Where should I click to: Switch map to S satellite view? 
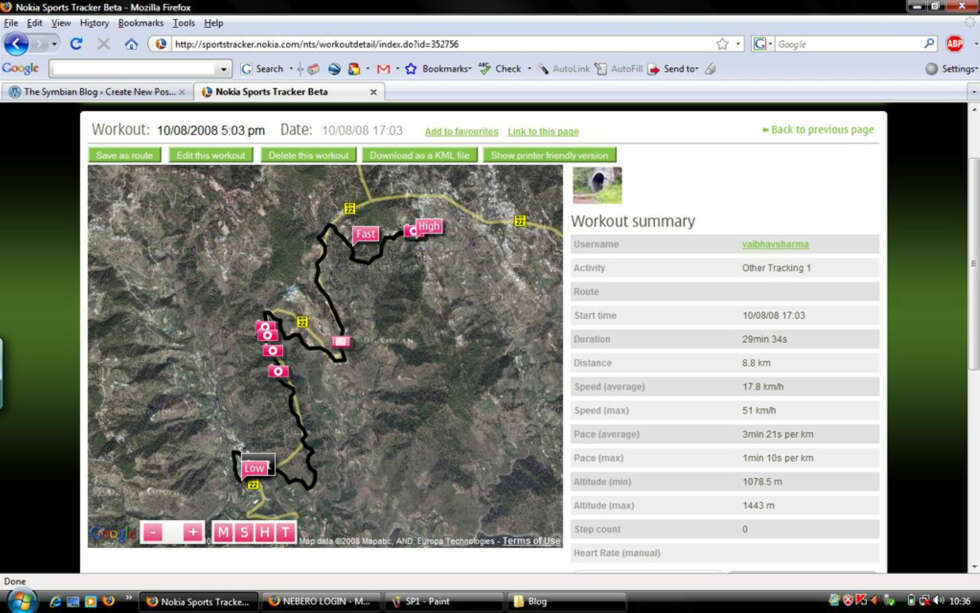click(244, 532)
